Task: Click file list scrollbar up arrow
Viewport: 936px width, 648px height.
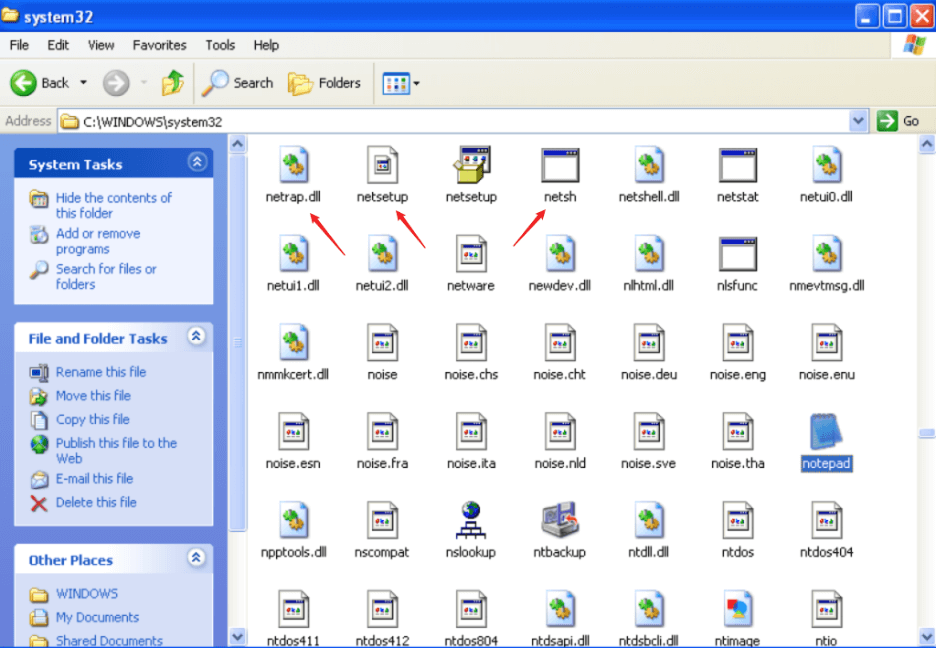Action: [x=926, y=144]
